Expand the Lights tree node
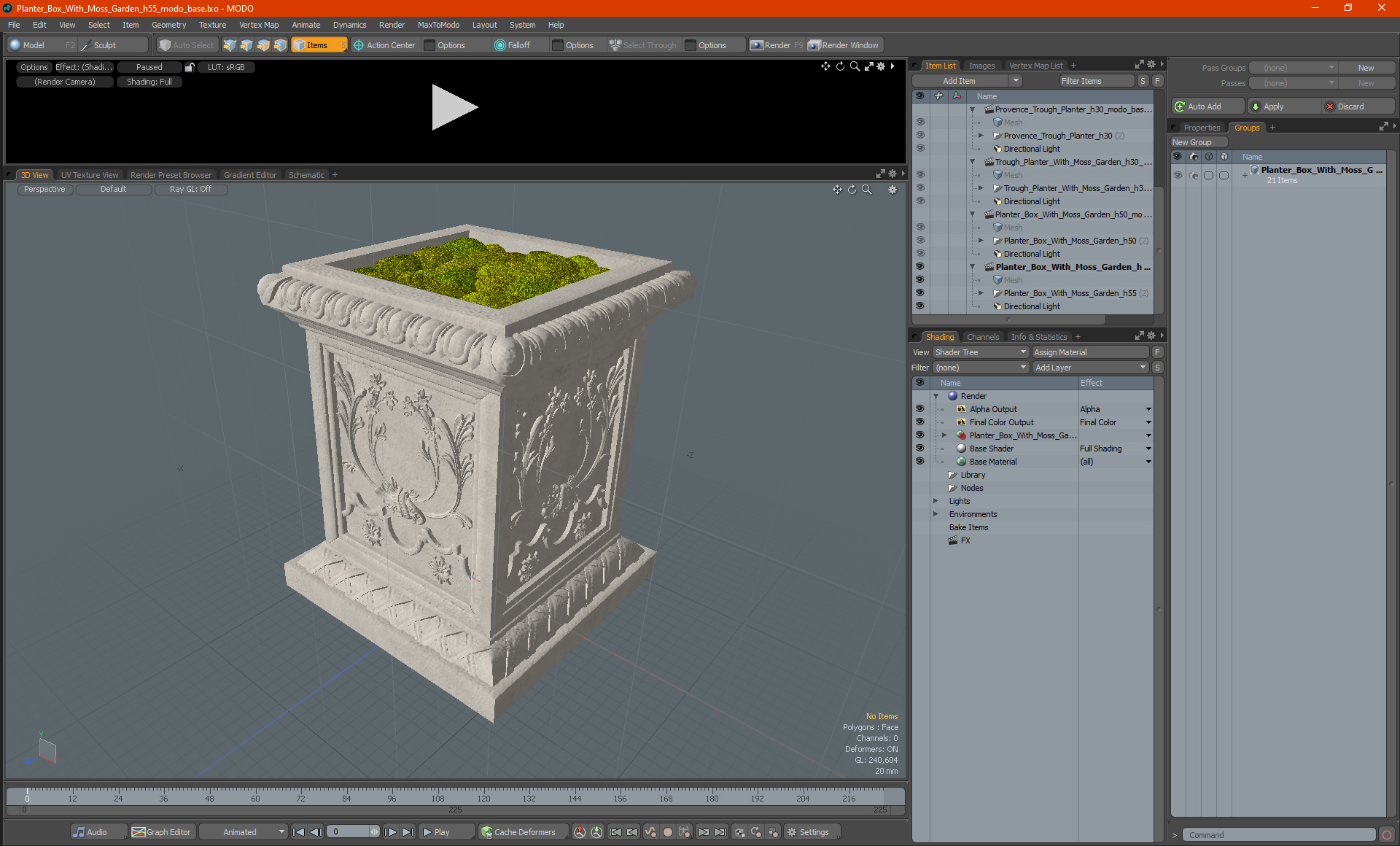 click(936, 501)
